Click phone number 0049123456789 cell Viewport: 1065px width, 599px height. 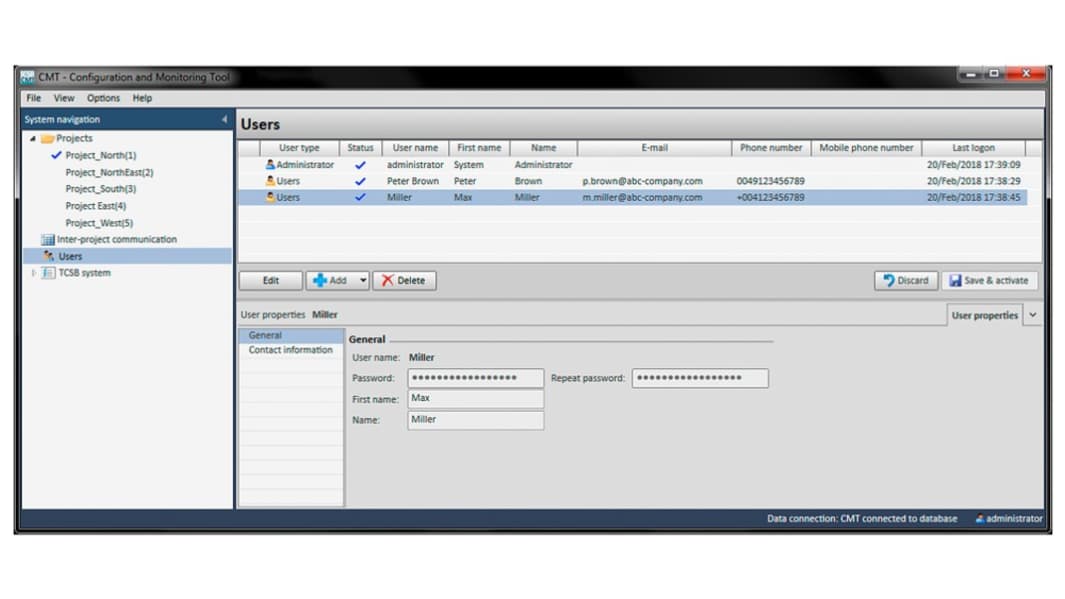click(x=770, y=181)
